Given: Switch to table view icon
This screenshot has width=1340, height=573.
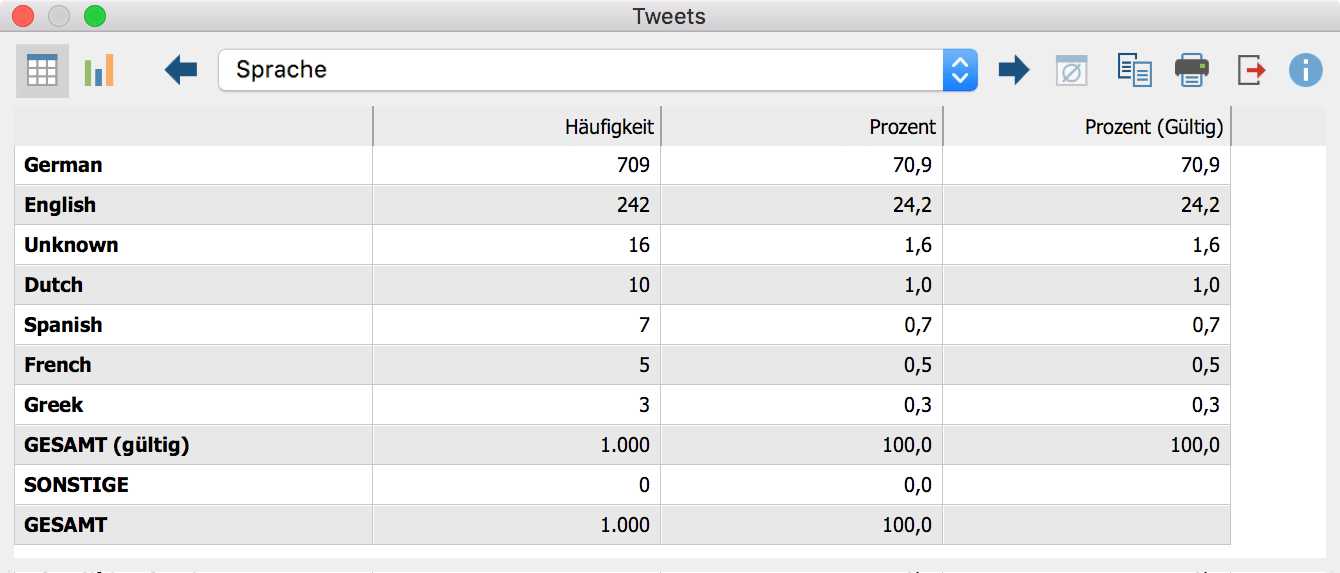Looking at the screenshot, I should coord(42,70).
